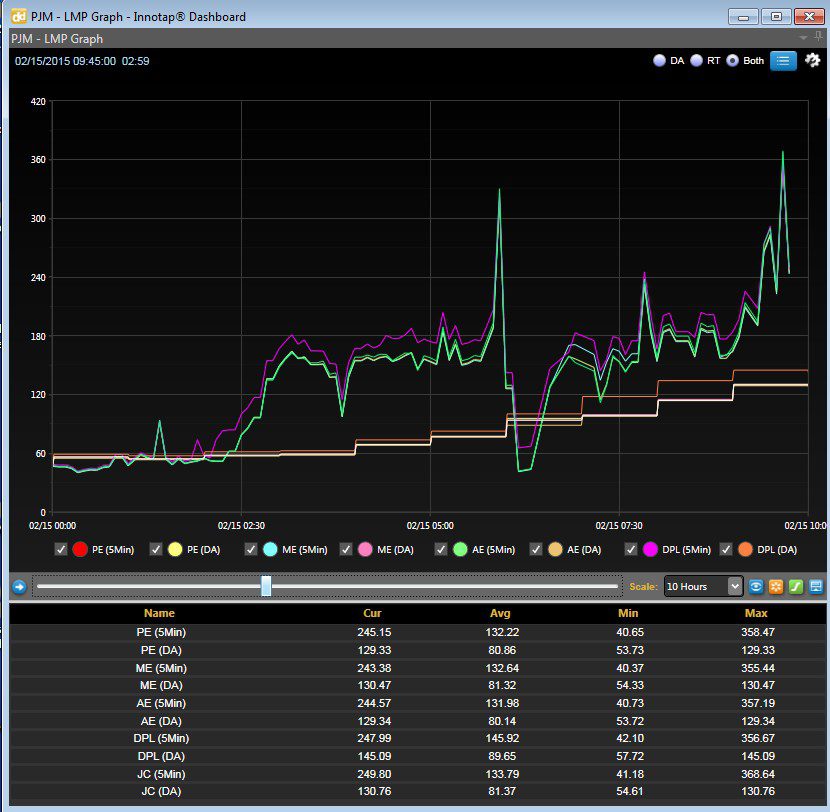Select the RT radio button
This screenshot has width=830, height=812.
696,60
